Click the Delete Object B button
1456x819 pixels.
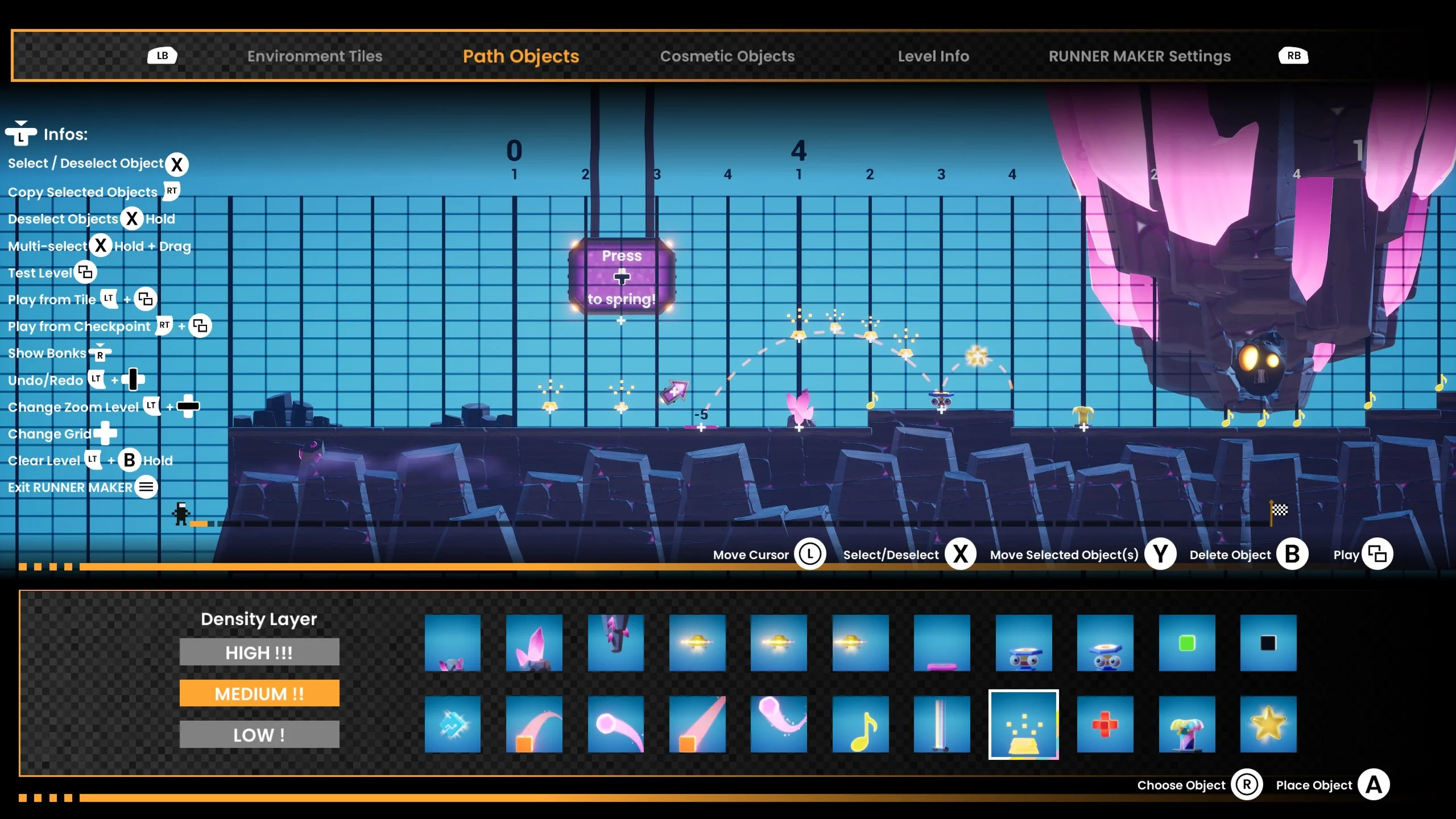click(x=1292, y=554)
